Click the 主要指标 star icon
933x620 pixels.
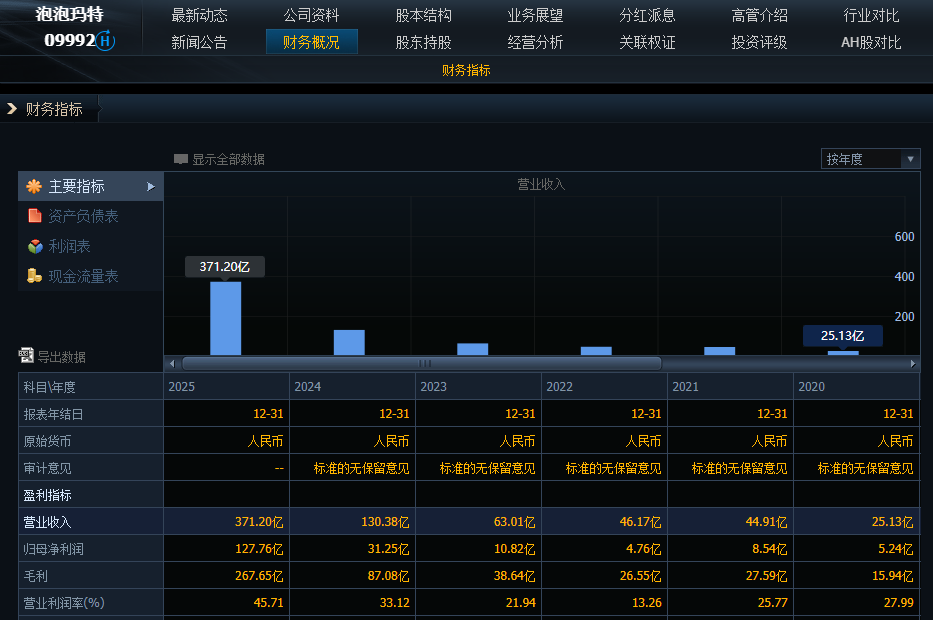click(34, 186)
